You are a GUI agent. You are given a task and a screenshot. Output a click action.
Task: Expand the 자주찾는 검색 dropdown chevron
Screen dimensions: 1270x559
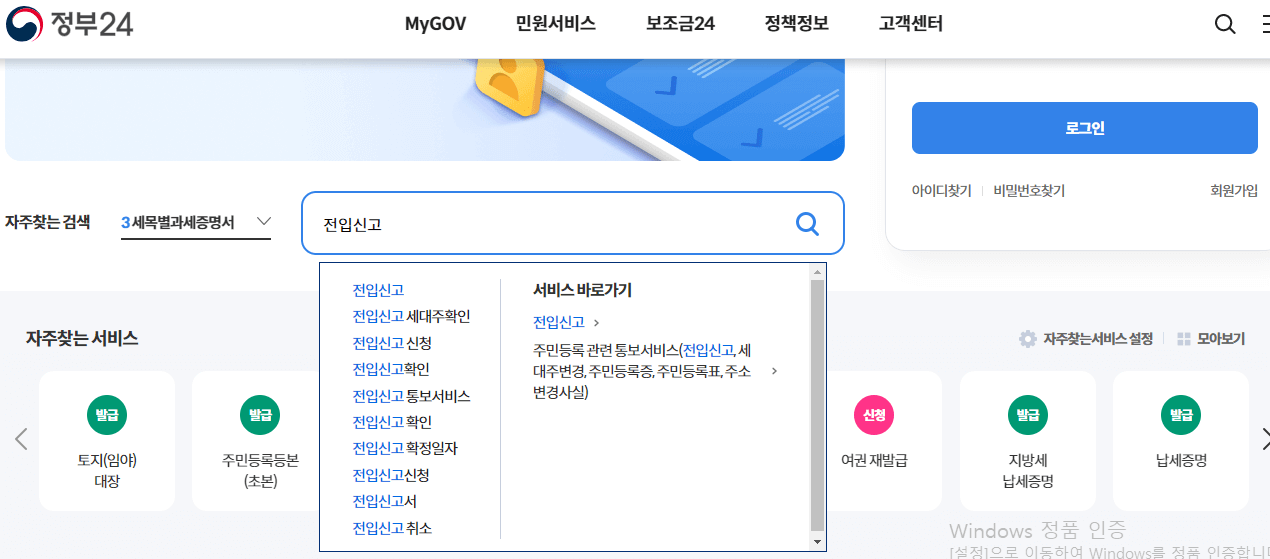[263, 221]
